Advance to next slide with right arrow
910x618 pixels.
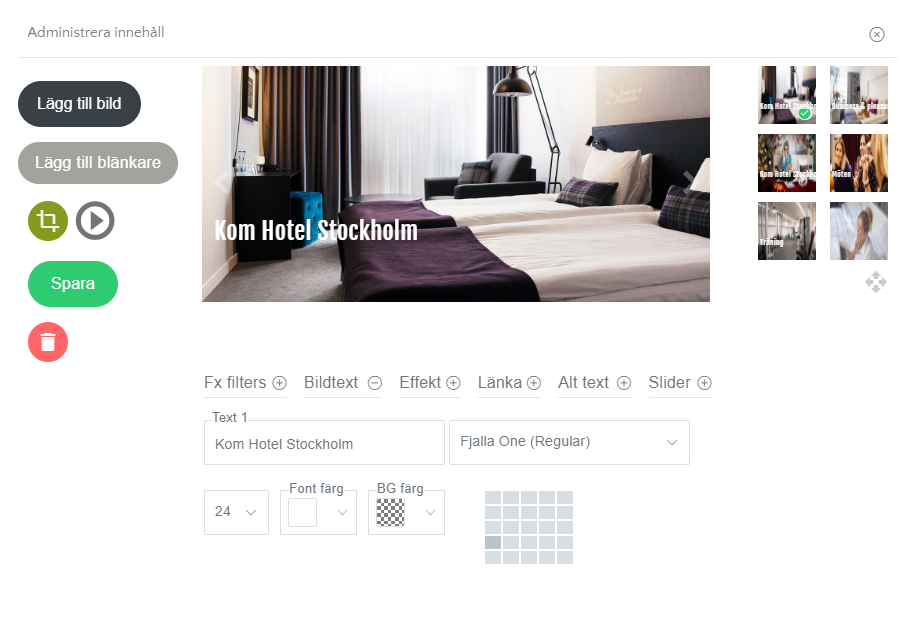[689, 182]
